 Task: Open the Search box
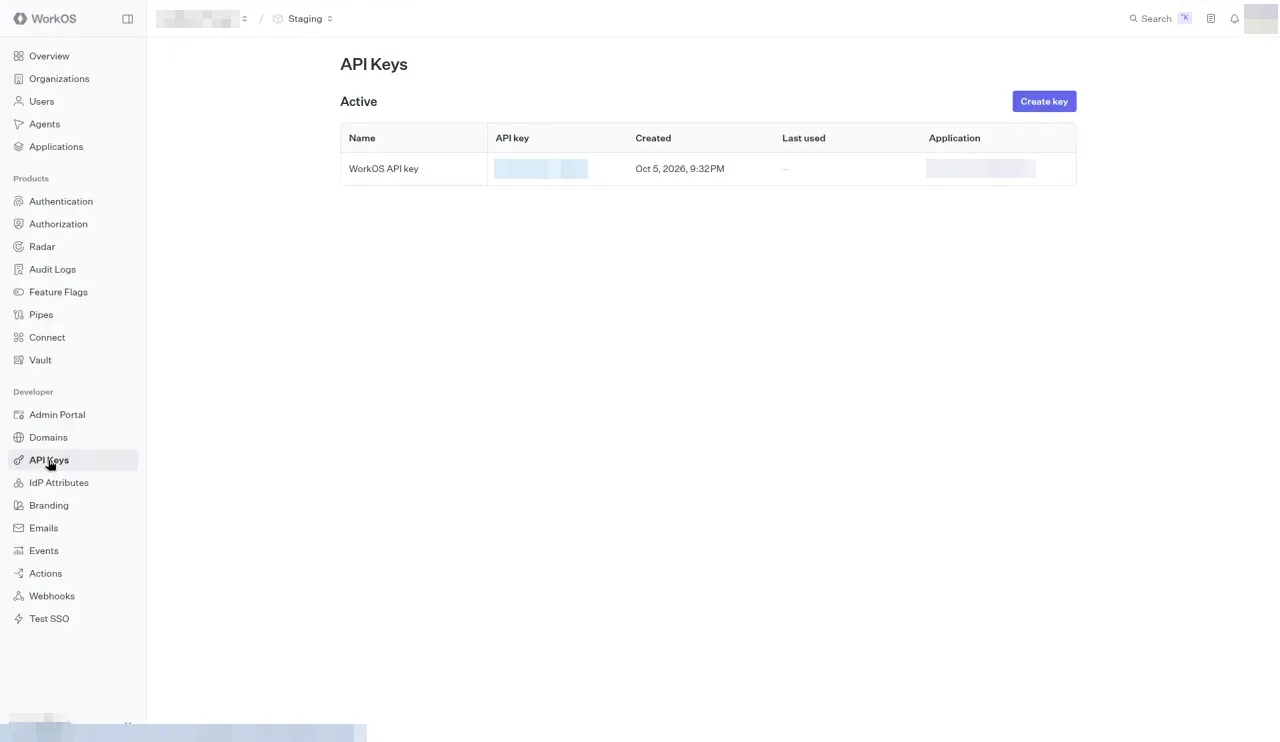(1160, 19)
